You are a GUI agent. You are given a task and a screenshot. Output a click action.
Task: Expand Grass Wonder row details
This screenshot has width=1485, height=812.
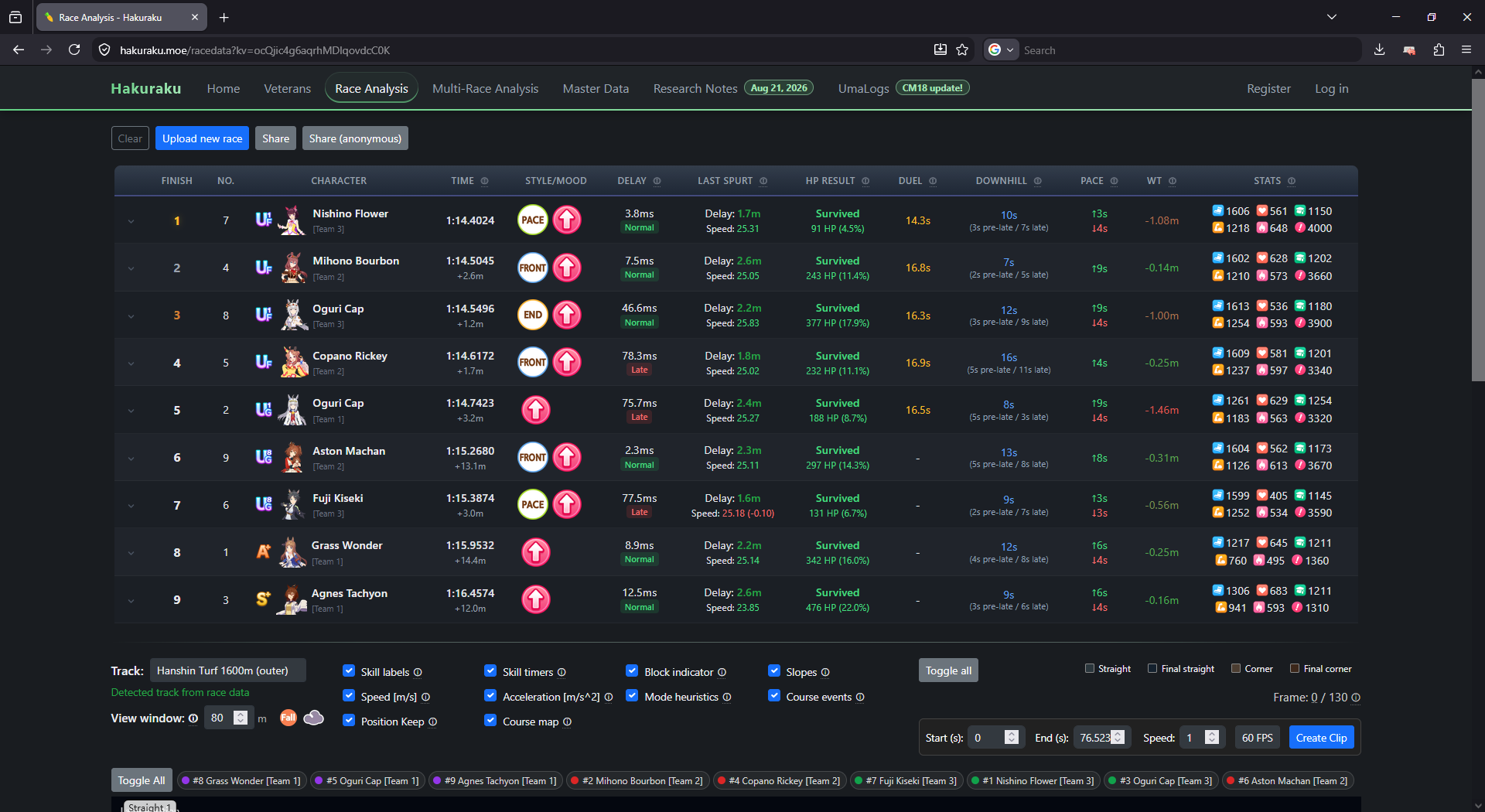coord(131,553)
